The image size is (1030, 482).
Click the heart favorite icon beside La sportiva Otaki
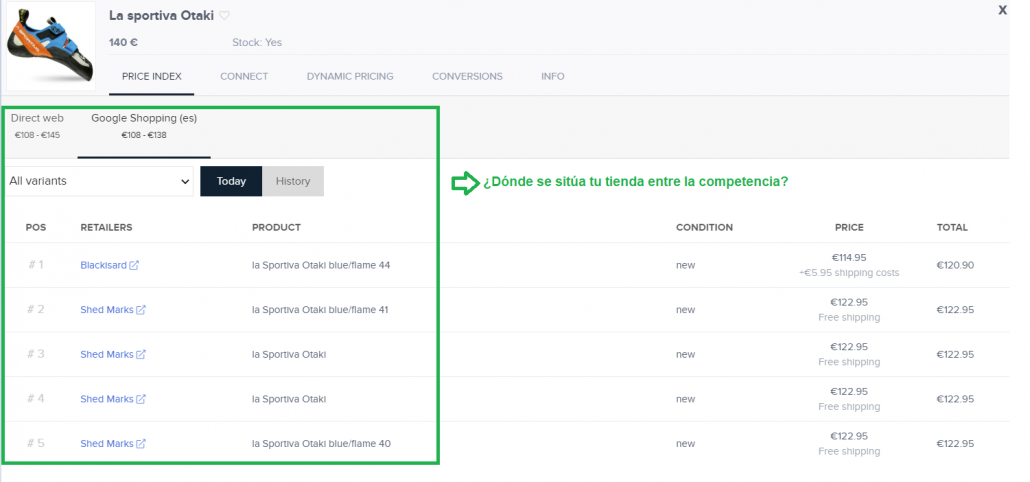225,16
